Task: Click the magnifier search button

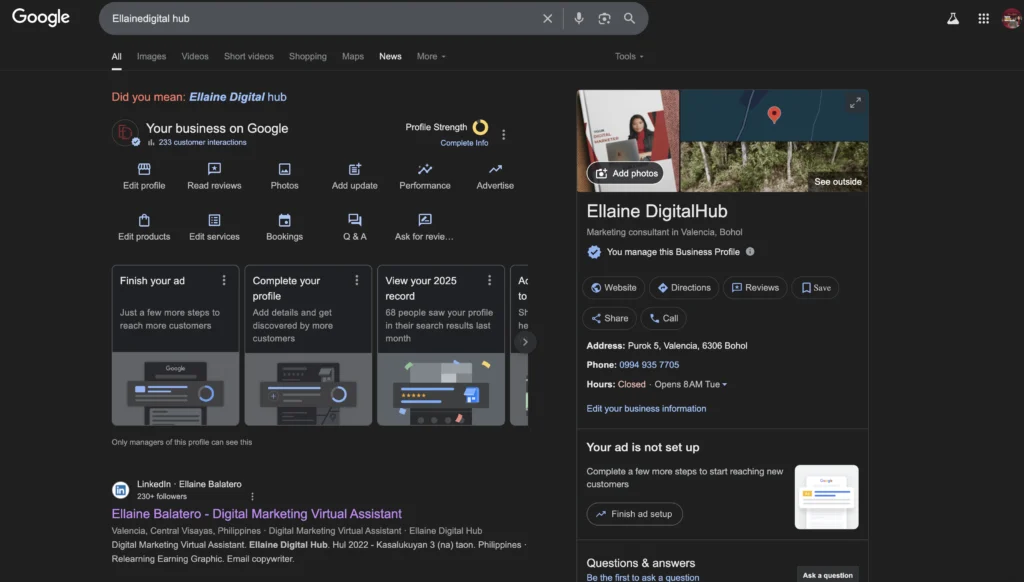Action: click(x=629, y=18)
